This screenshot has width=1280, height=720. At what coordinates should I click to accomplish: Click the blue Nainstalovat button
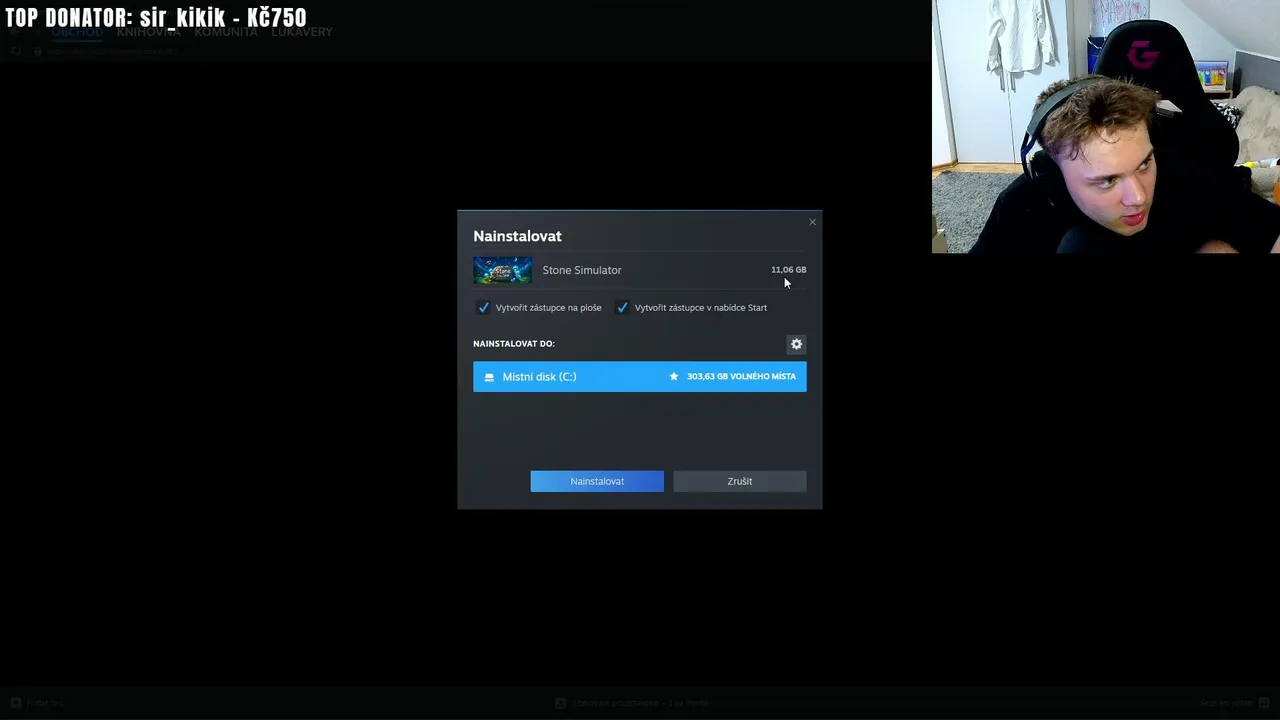[597, 481]
